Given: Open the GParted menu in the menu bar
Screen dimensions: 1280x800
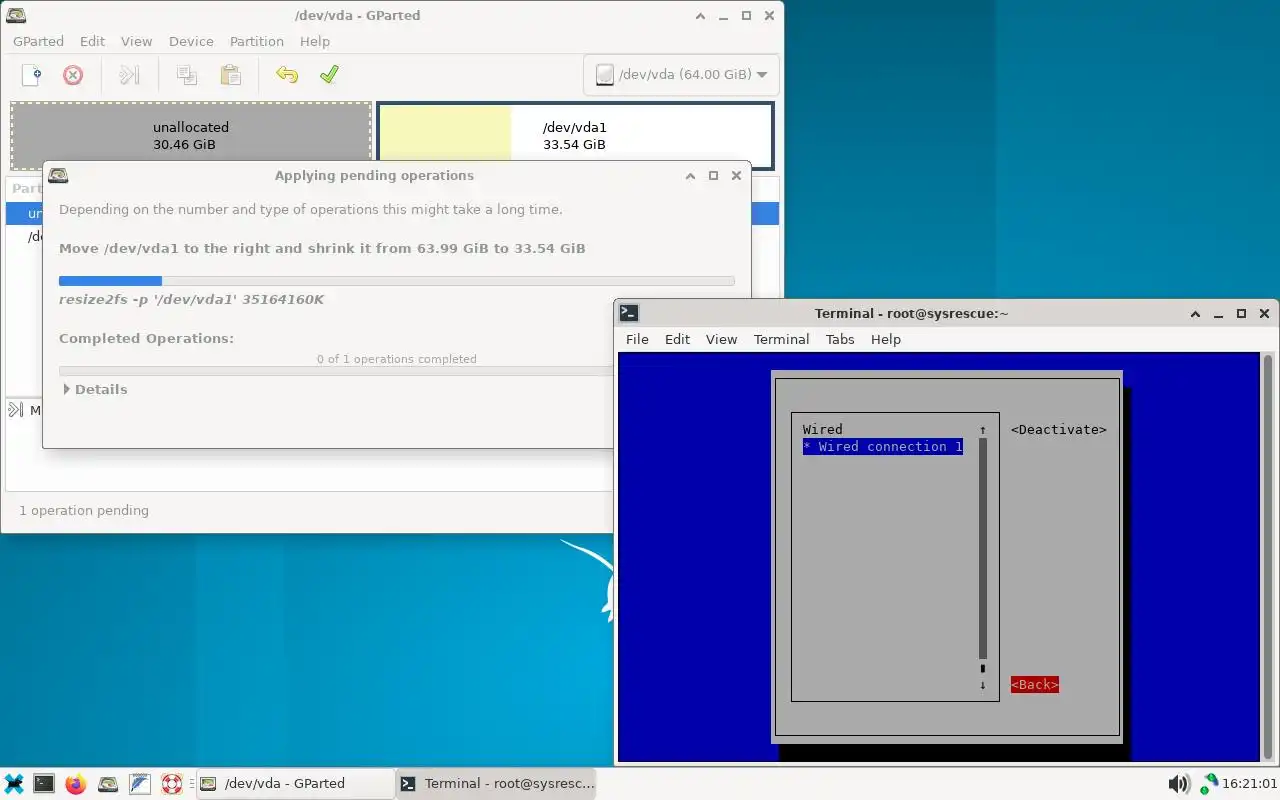Looking at the screenshot, I should pos(38,41).
